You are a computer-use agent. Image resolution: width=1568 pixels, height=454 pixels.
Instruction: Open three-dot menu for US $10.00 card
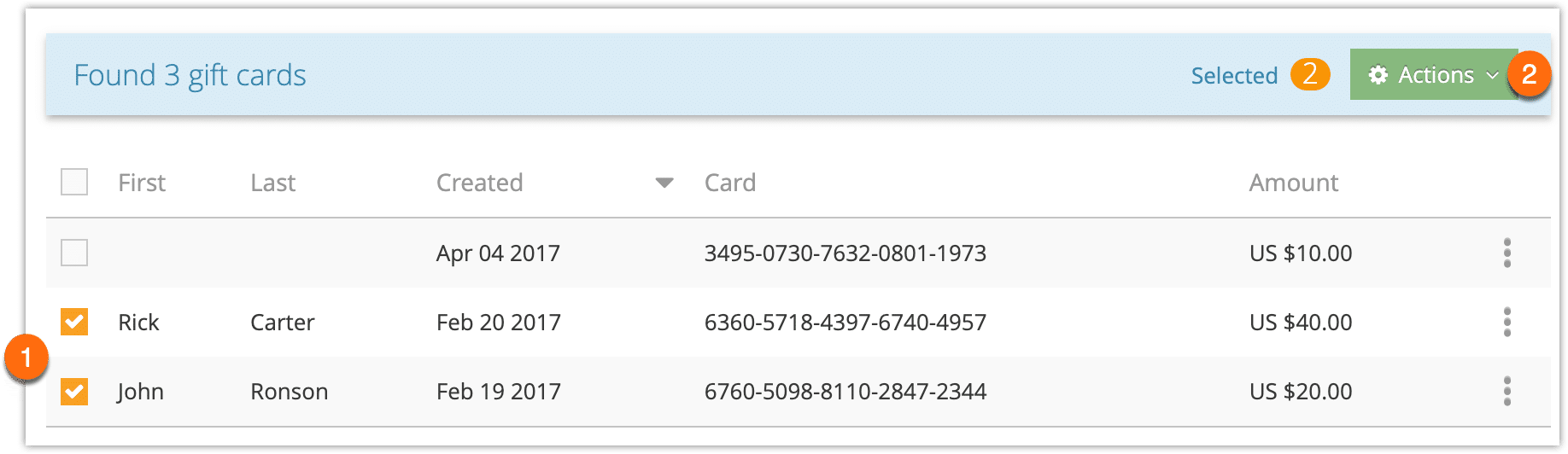coord(1507,253)
